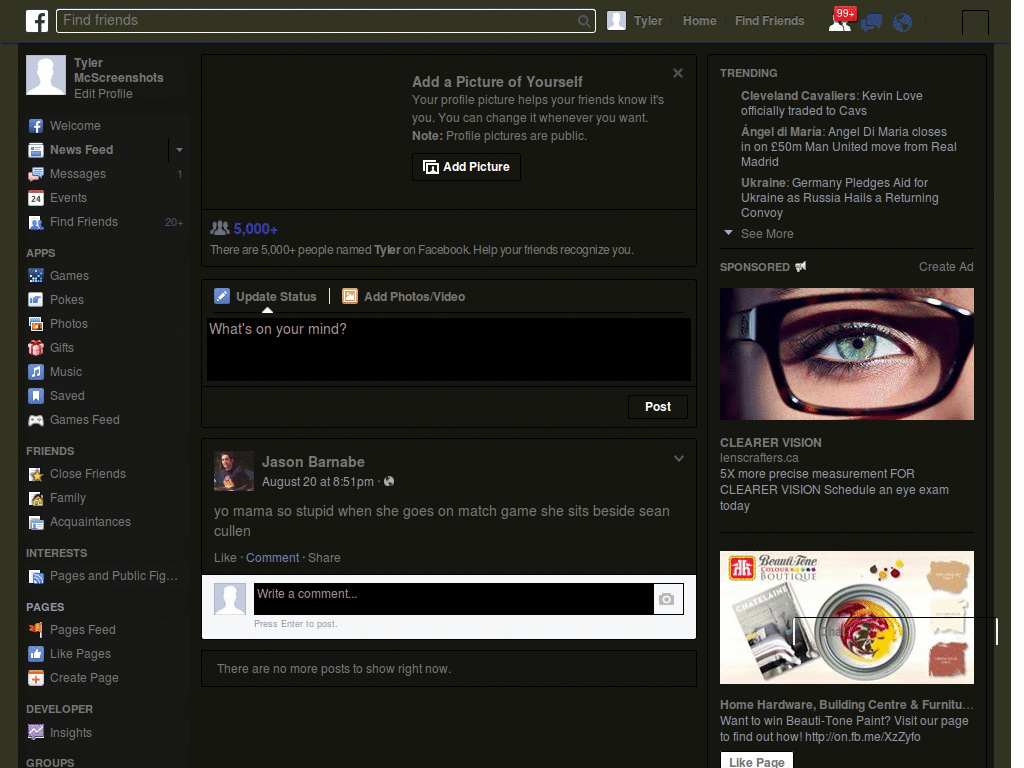Open Music in the apps sidebar

click(x=66, y=372)
